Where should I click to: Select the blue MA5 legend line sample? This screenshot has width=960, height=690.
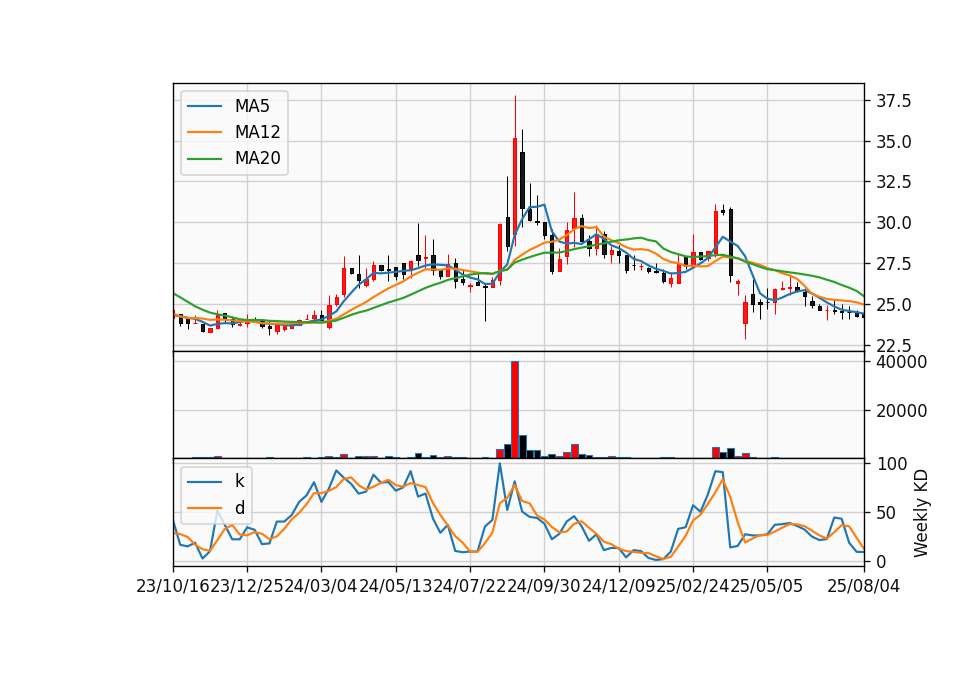coord(204,107)
